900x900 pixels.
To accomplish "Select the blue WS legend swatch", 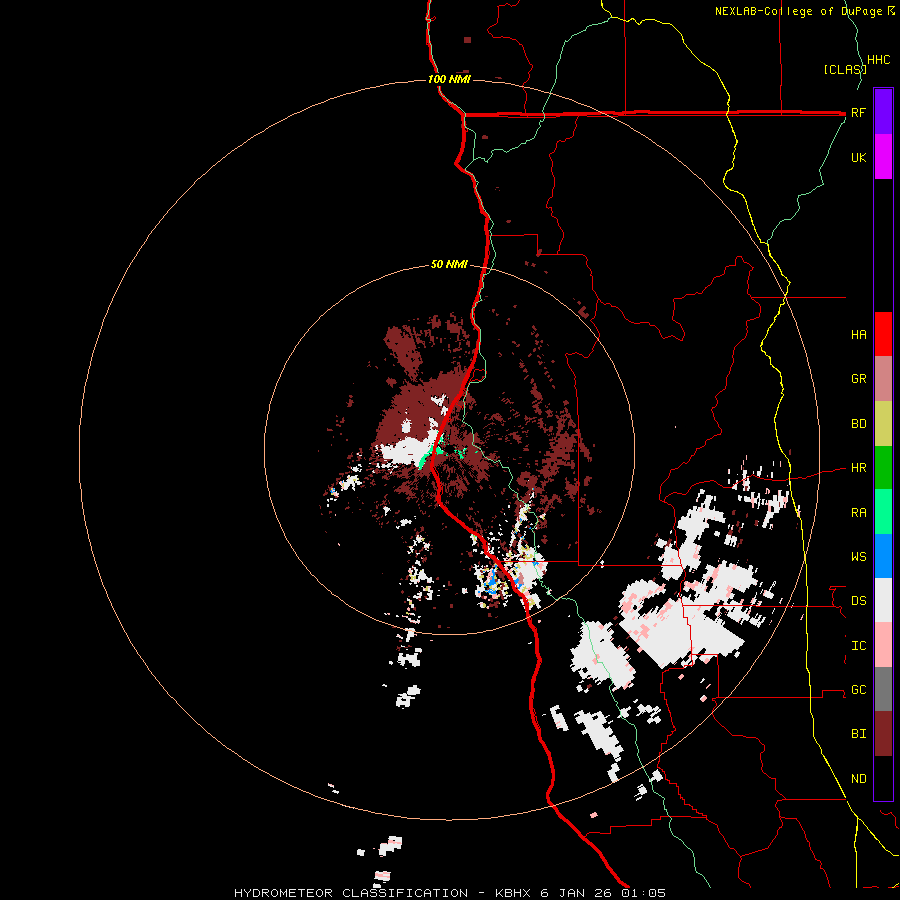I will tap(883, 556).
